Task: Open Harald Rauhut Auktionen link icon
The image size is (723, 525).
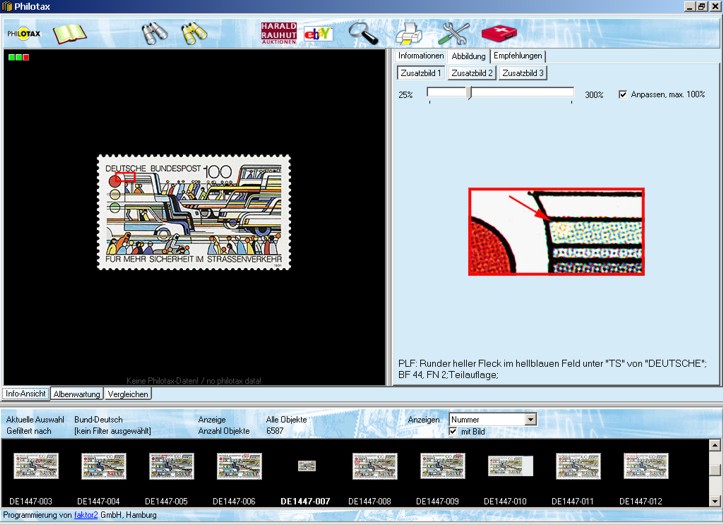Action: pyautogui.click(x=278, y=33)
